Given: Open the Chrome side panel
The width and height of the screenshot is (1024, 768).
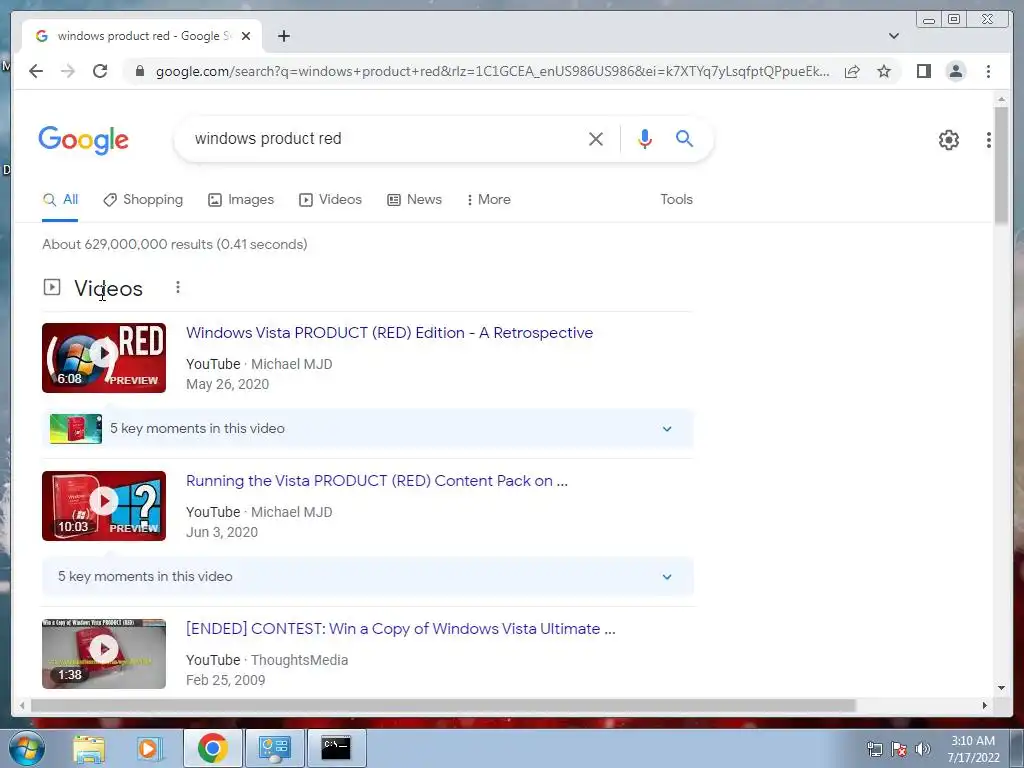Looking at the screenshot, I should point(923,71).
